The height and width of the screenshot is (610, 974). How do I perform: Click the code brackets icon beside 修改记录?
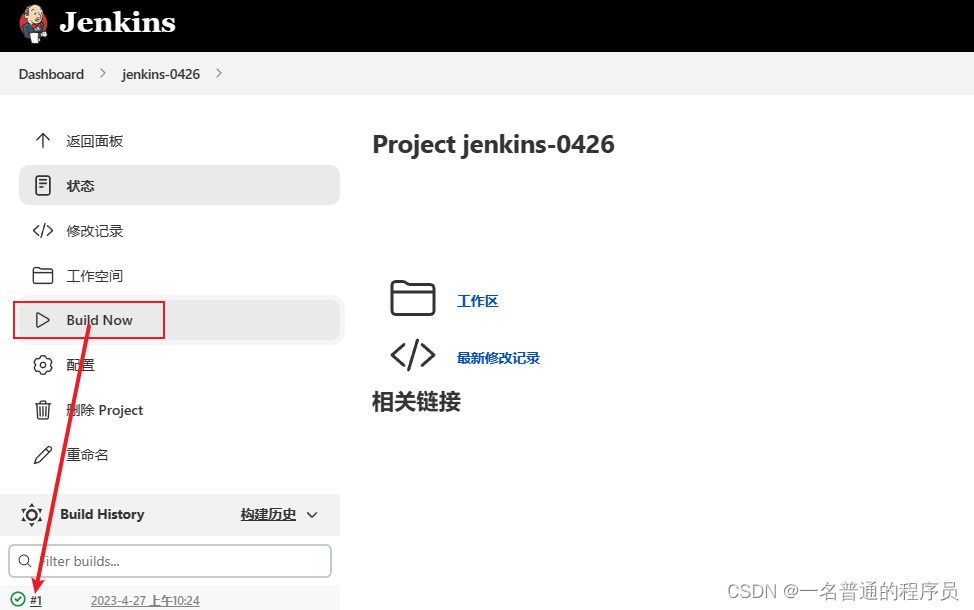pos(42,230)
